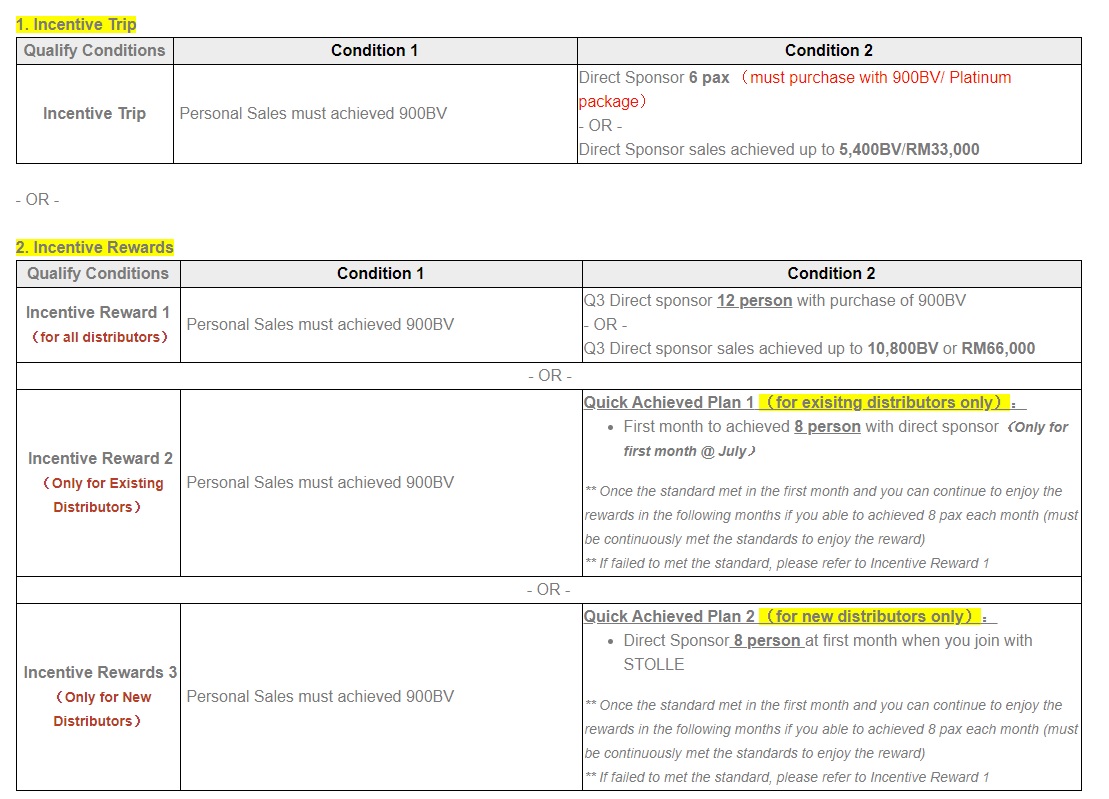Click the 'Incentive Rewards 3' row label
This screenshot has height=799, width=1109.
point(100,672)
